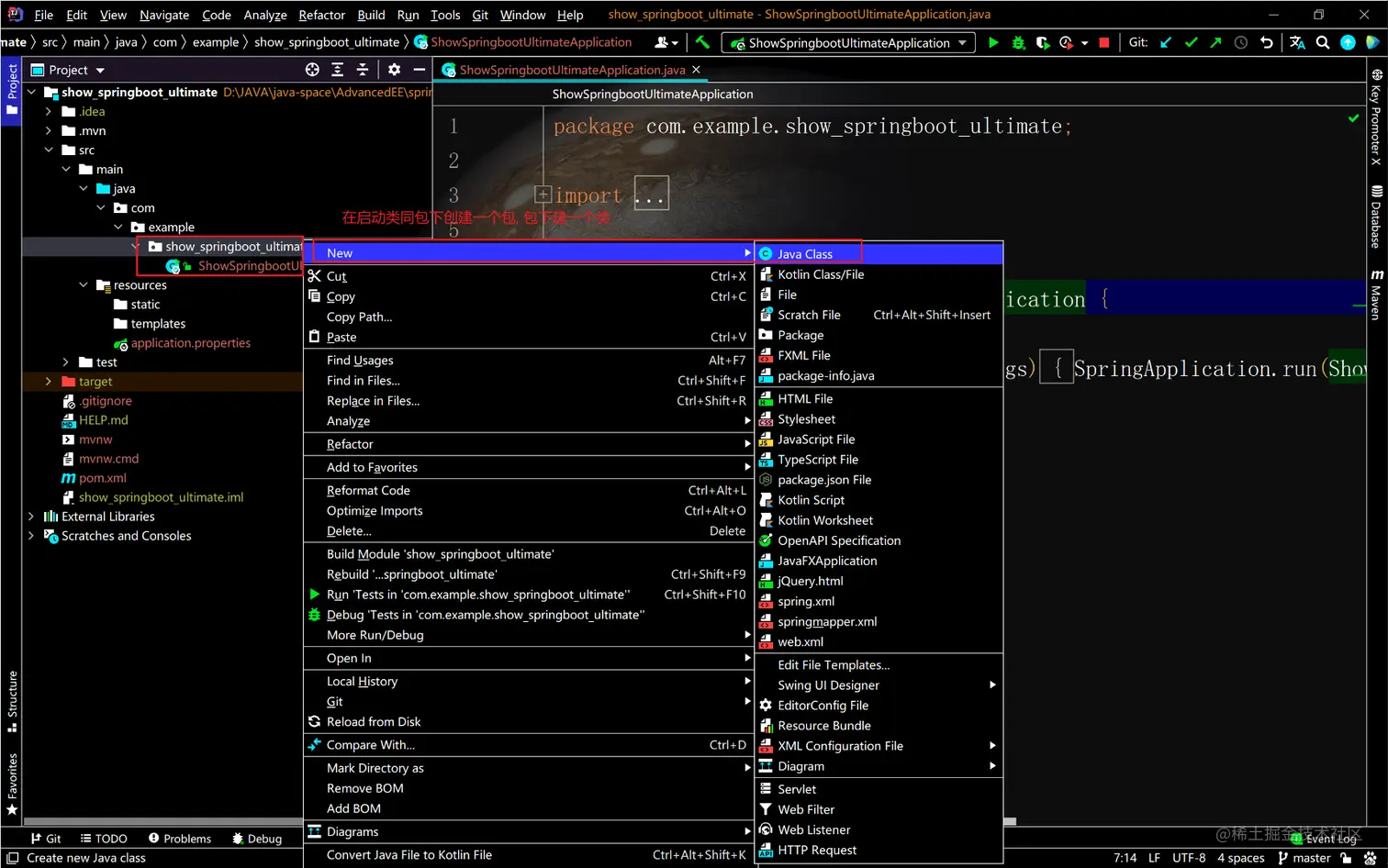Viewport: 1388px width, 868px height.
Task: Expand all in Project panel
Action: [338, 70]
